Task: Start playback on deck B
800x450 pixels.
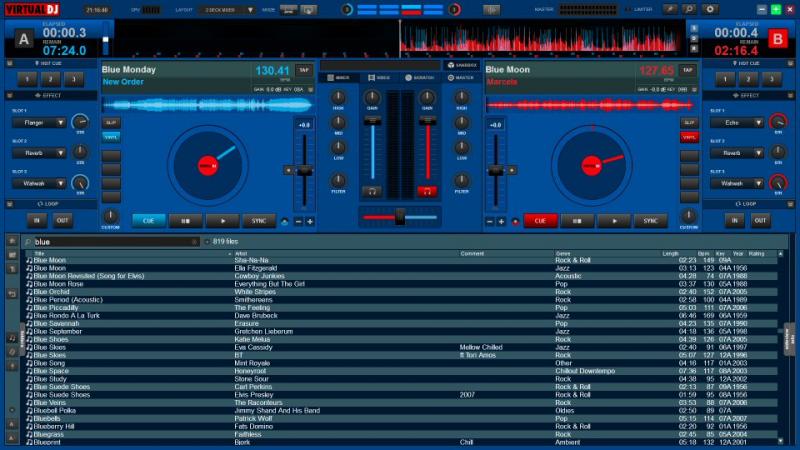Action: pos(614,220)
